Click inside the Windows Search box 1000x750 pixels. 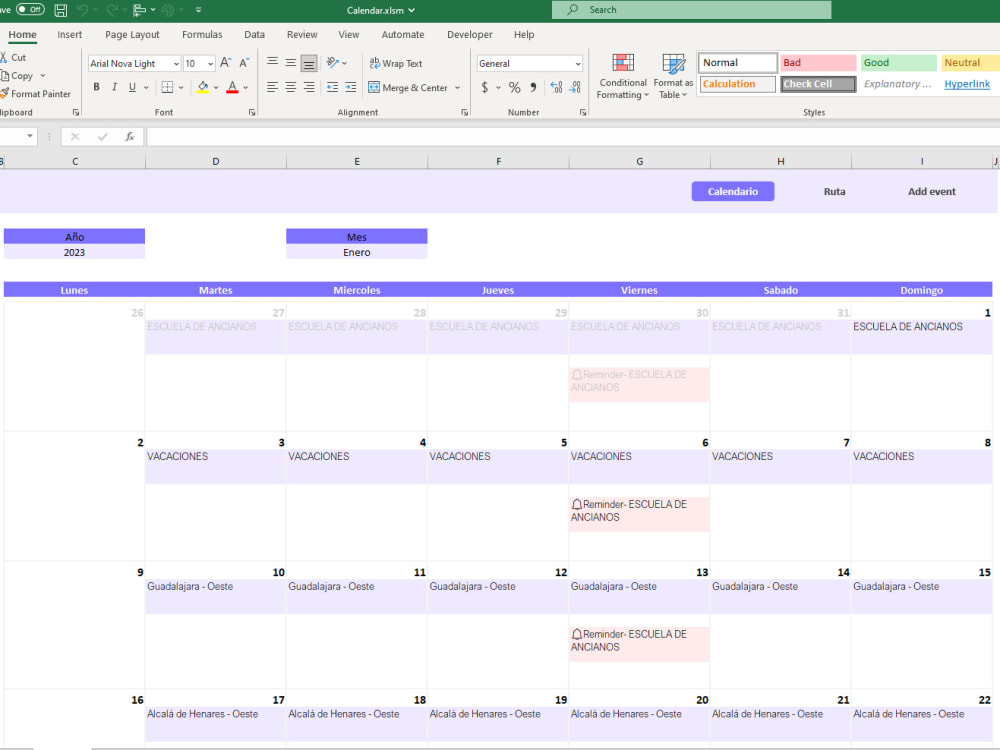pyautogui.click(x=689, y=9)
